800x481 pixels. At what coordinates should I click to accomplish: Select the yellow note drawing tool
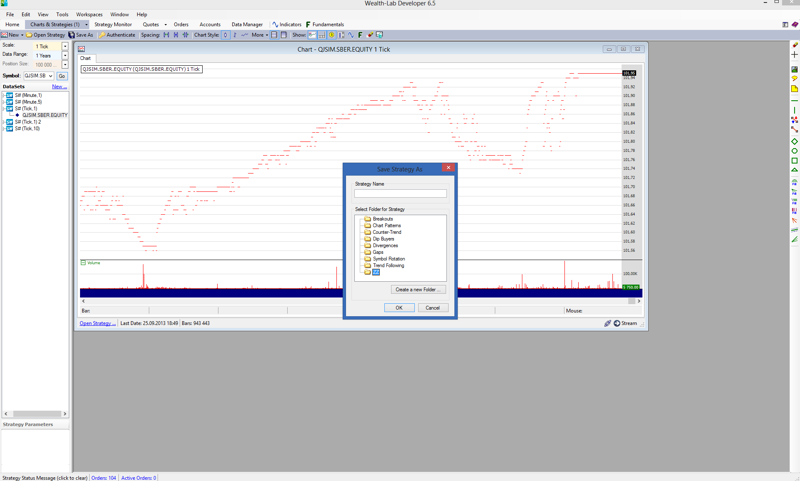click(x=795, y=89)
